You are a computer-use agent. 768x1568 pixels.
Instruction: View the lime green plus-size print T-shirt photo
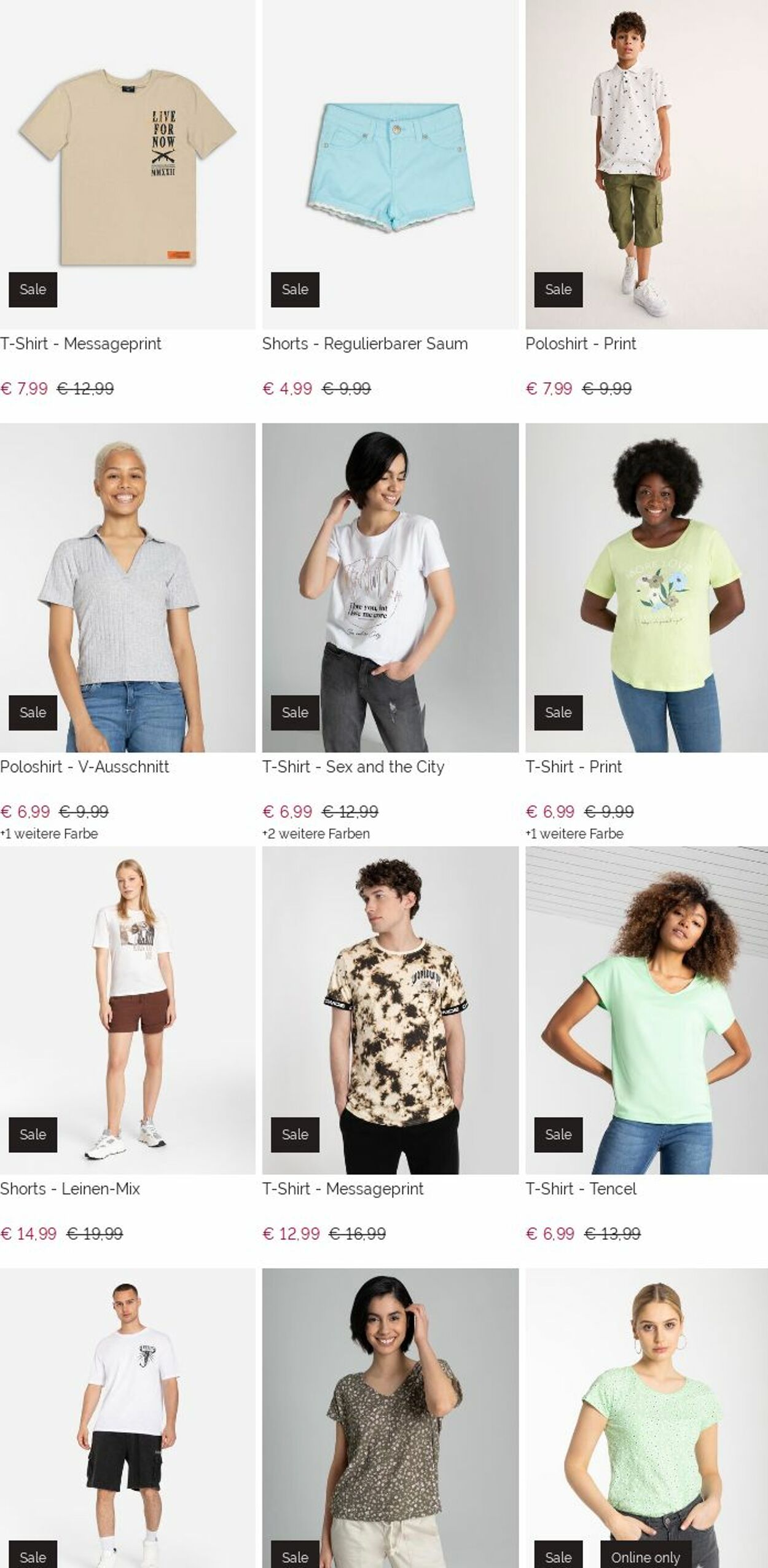coord(646,588)
